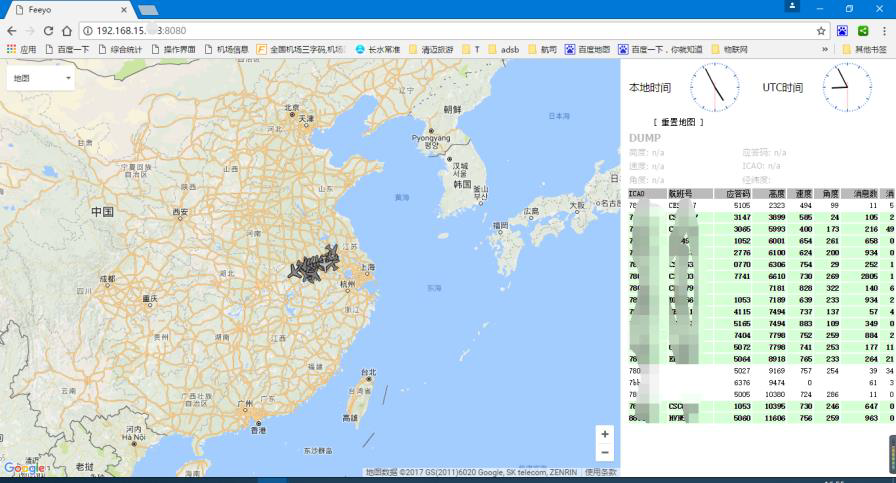Expand the adsb bookmark folder
The height and width of the screenshot is (483, 896).
[503, 50]
